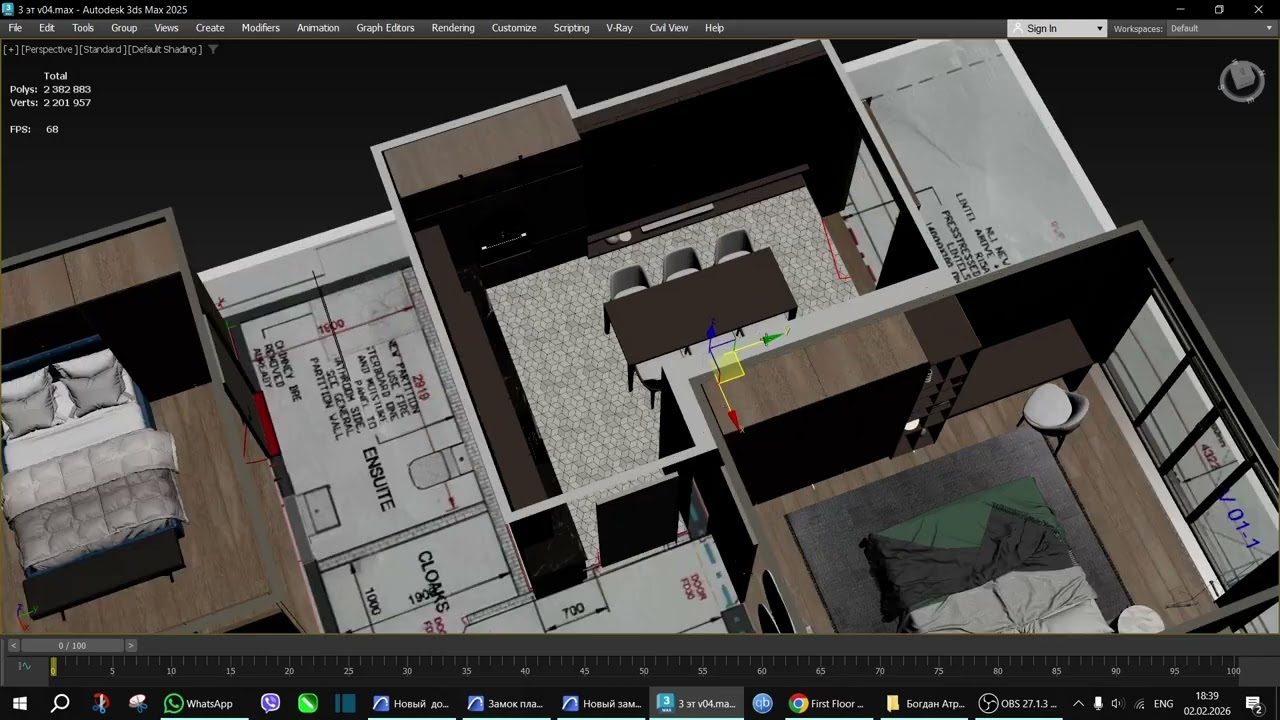Viewport: 1280px width, 720px height.
Task: Open the green phone app taskbar icon
Action: pyautogui.click(x=307, y=703)
